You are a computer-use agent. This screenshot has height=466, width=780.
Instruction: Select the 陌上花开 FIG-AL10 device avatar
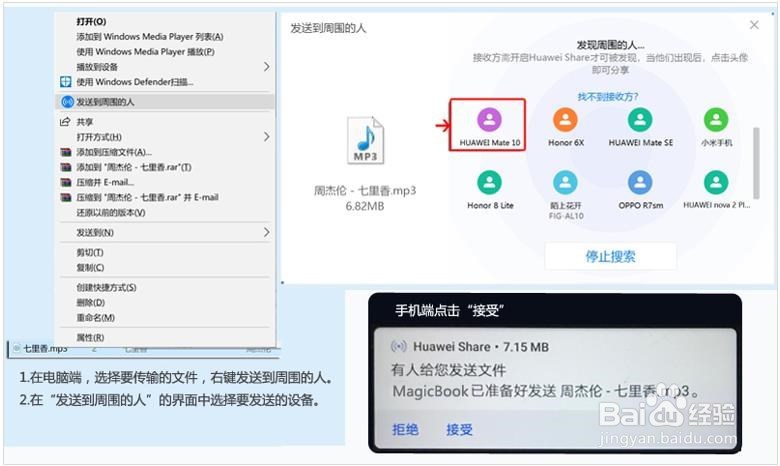pos(565,183)
